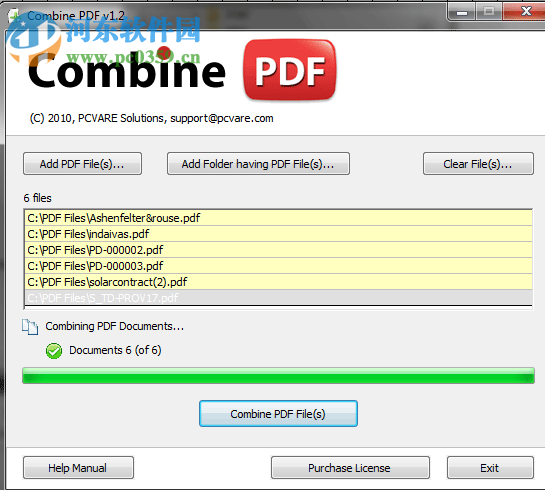Click the Combine PDF app icon in title bar

14,16
